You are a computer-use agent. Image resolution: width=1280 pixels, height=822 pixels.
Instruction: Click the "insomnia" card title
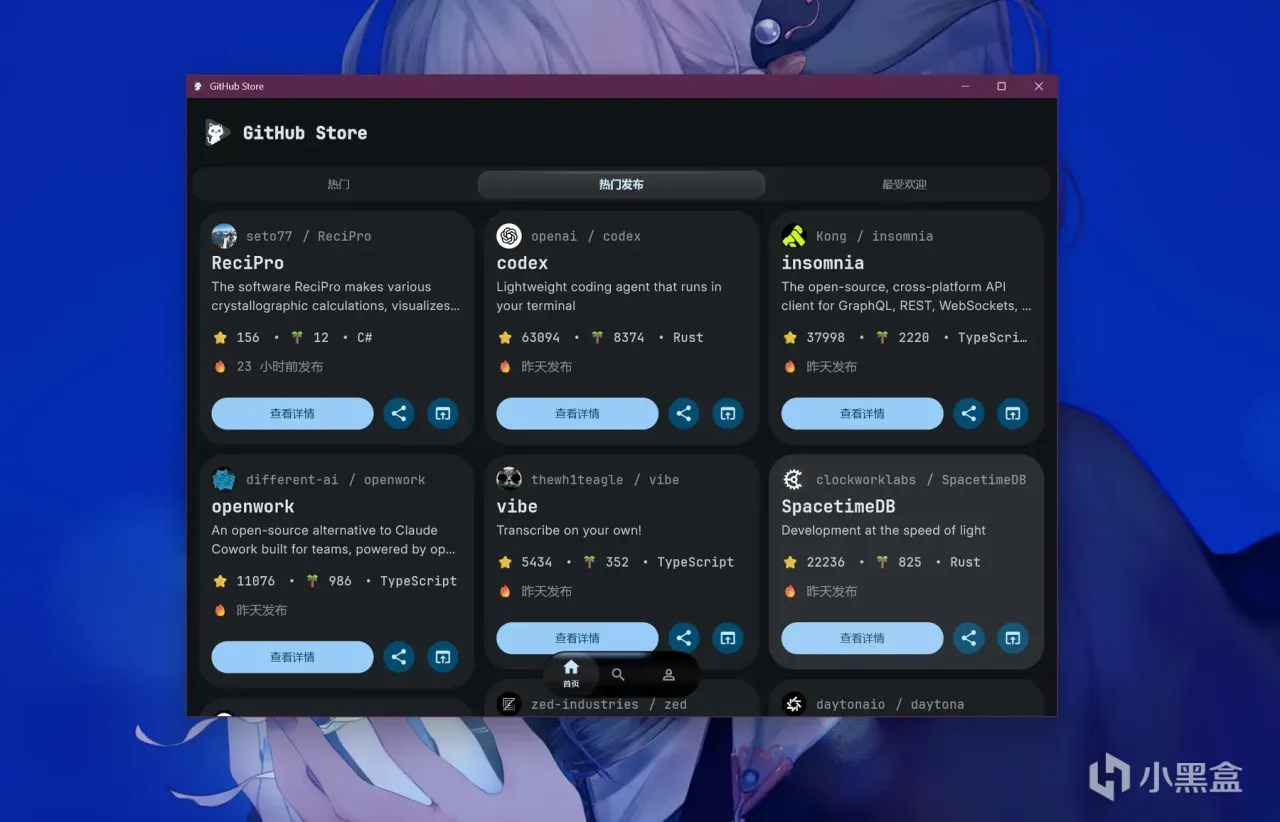[823, 263]
